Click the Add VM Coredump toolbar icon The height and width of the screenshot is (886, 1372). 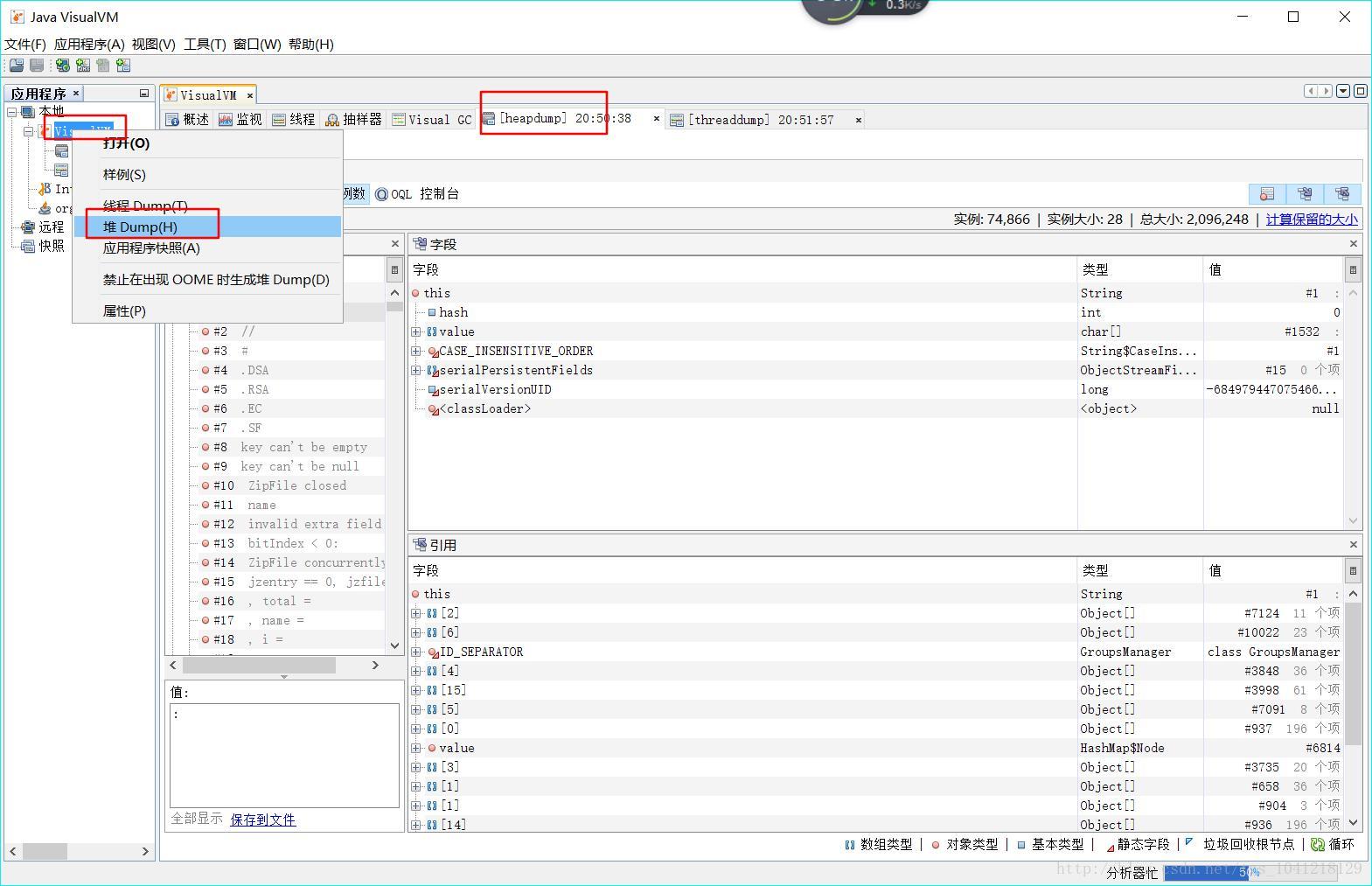103,66
